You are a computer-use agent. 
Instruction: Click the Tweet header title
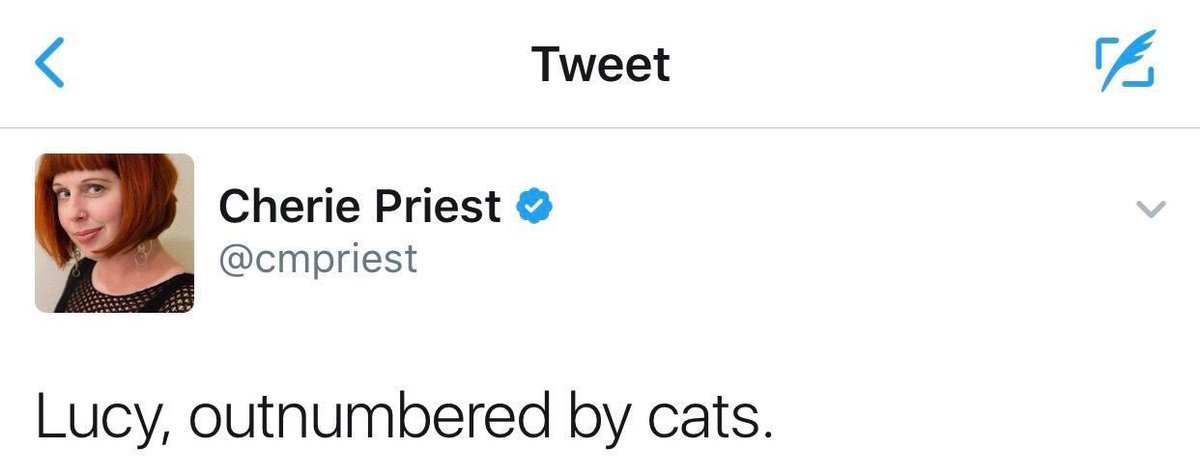coord(600,65)
